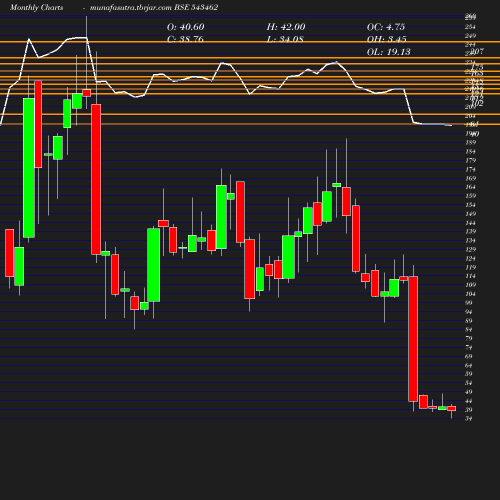Click the 159 price axis label
500x500 pixels.
470,196
